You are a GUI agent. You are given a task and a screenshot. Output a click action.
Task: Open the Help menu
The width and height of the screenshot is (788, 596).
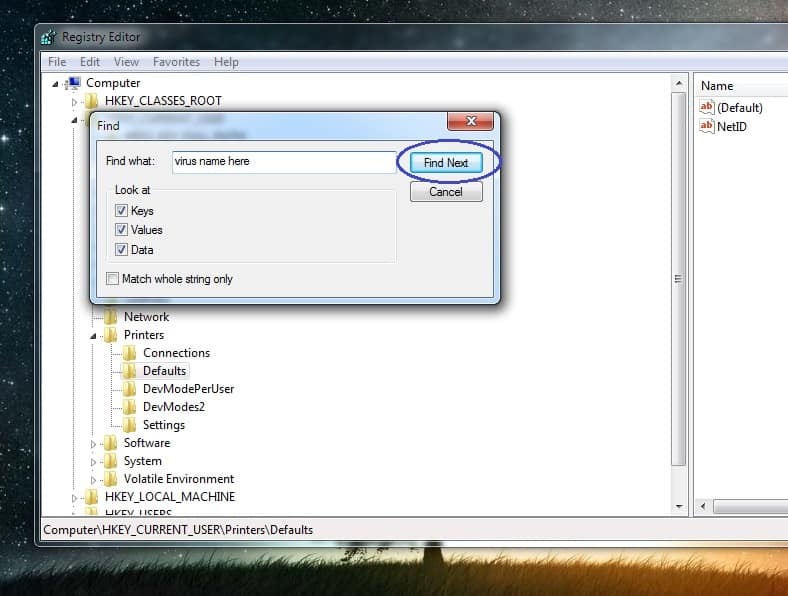pyautogui.click(x=226, y=62)
